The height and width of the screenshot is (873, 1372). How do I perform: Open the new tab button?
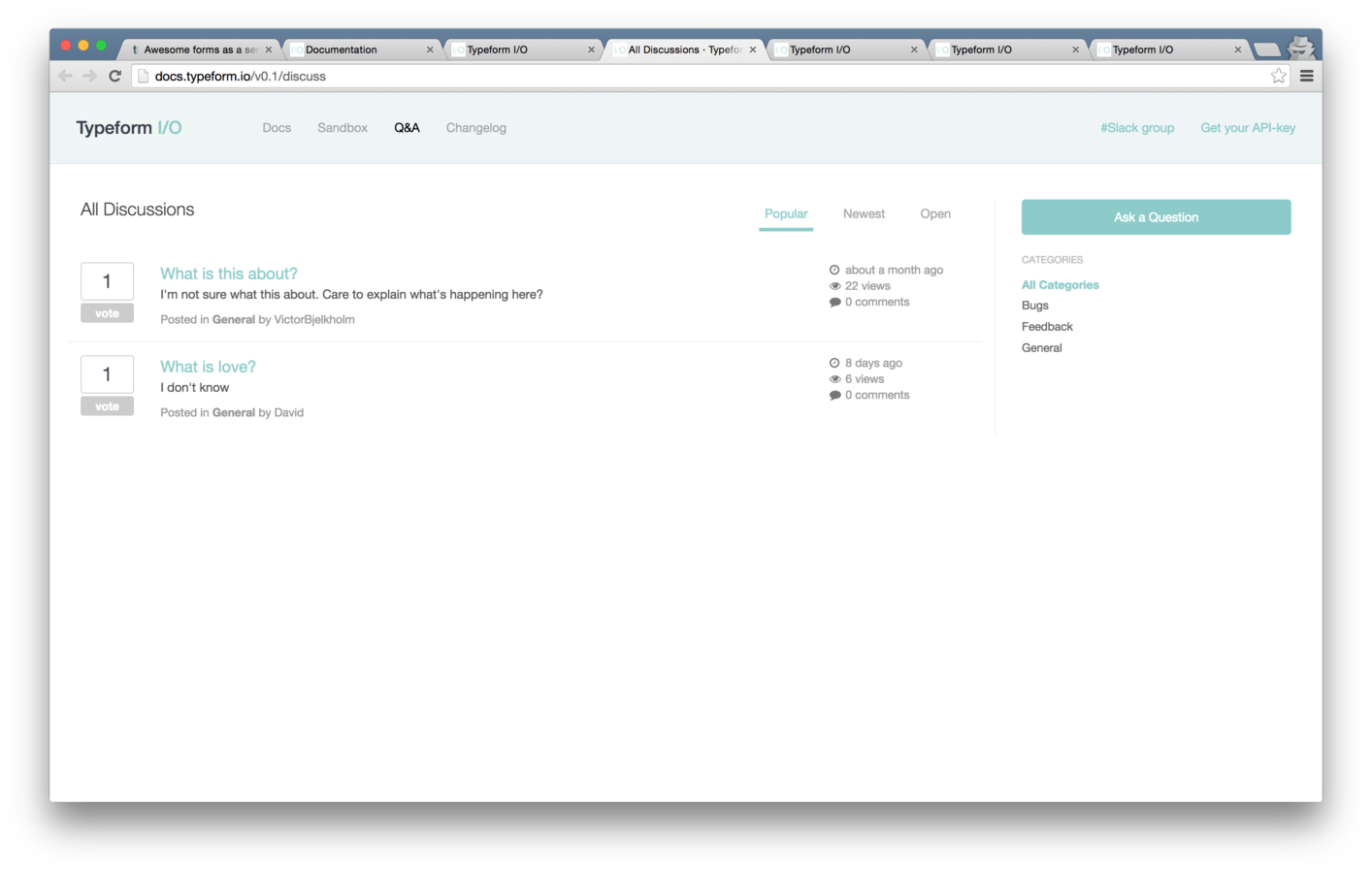1266,49
